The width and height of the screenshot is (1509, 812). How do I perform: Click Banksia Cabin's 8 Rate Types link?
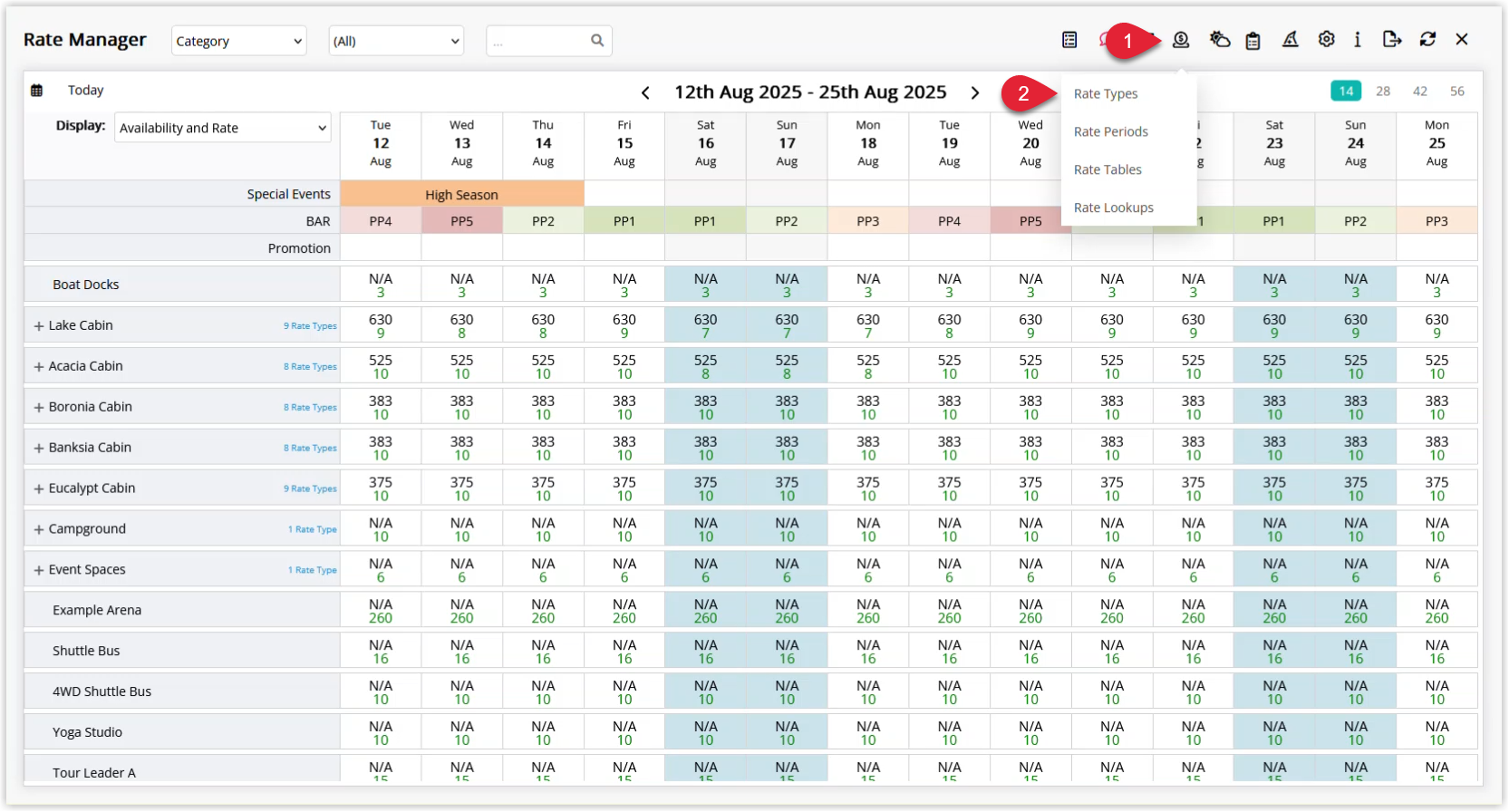(310, 448)
